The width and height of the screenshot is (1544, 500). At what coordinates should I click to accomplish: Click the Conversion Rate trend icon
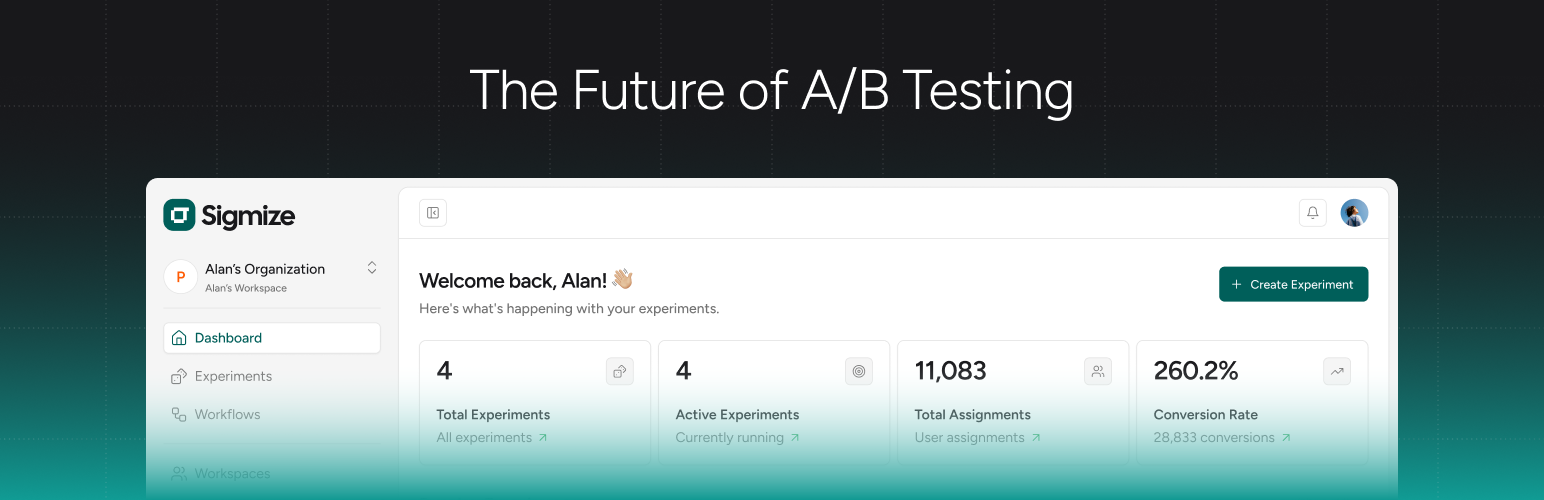[1337, 372]
